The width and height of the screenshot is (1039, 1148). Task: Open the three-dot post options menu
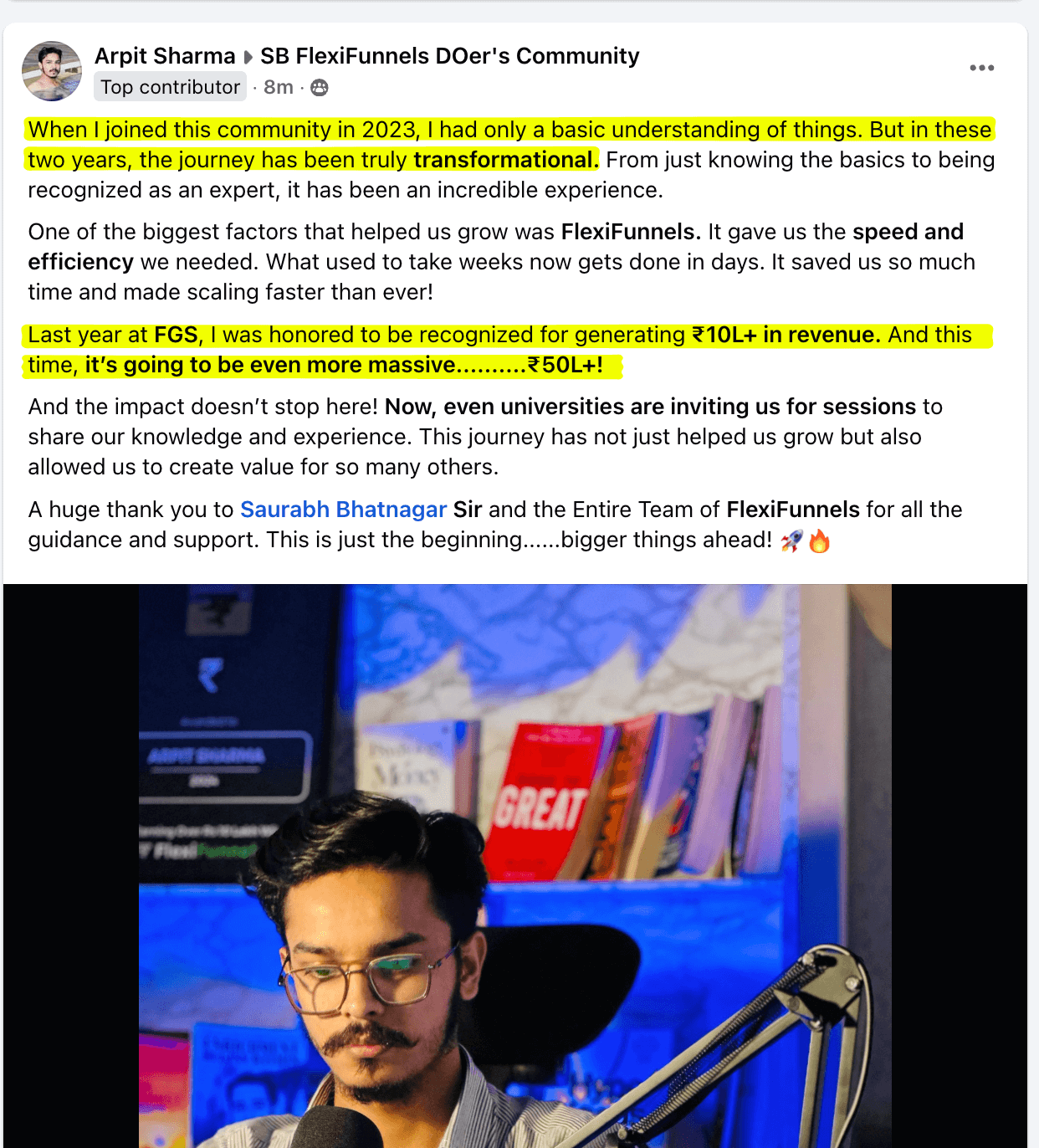982,68
